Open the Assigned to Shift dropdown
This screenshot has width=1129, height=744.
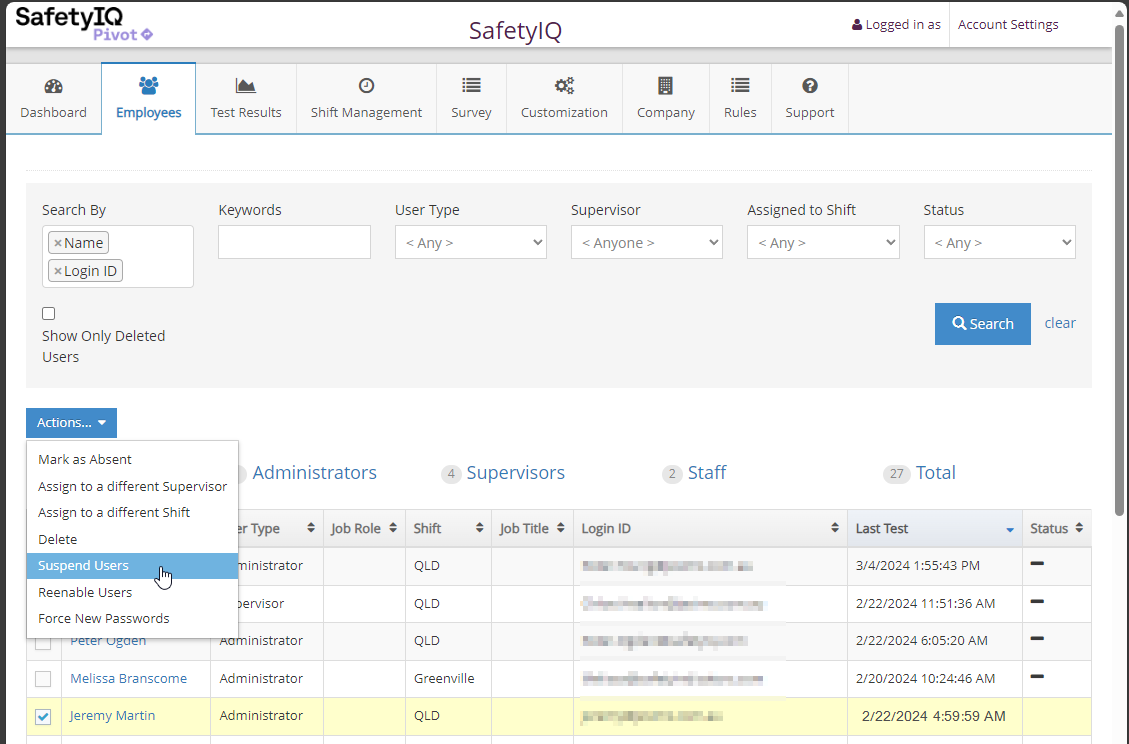click(x=822, y=242)
